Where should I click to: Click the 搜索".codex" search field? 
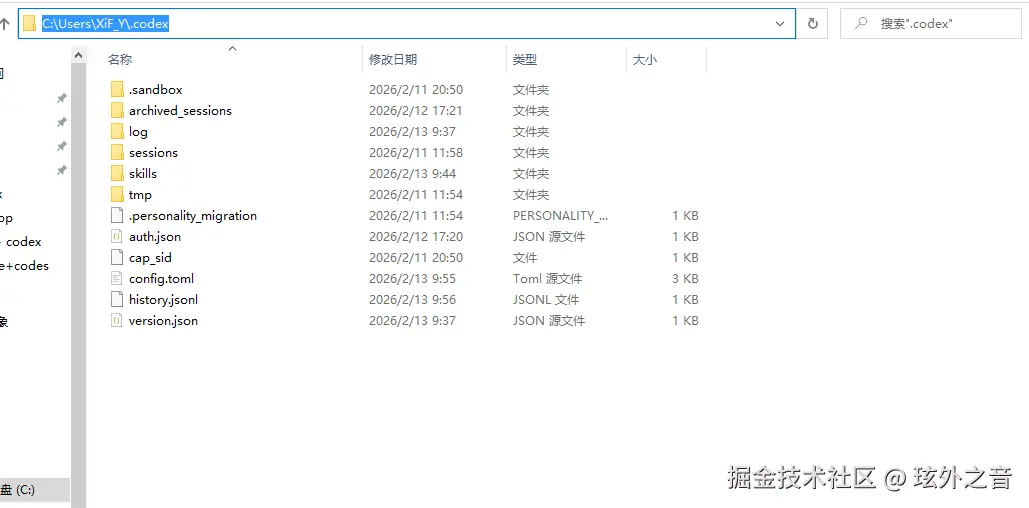click(x=931, y=24)
